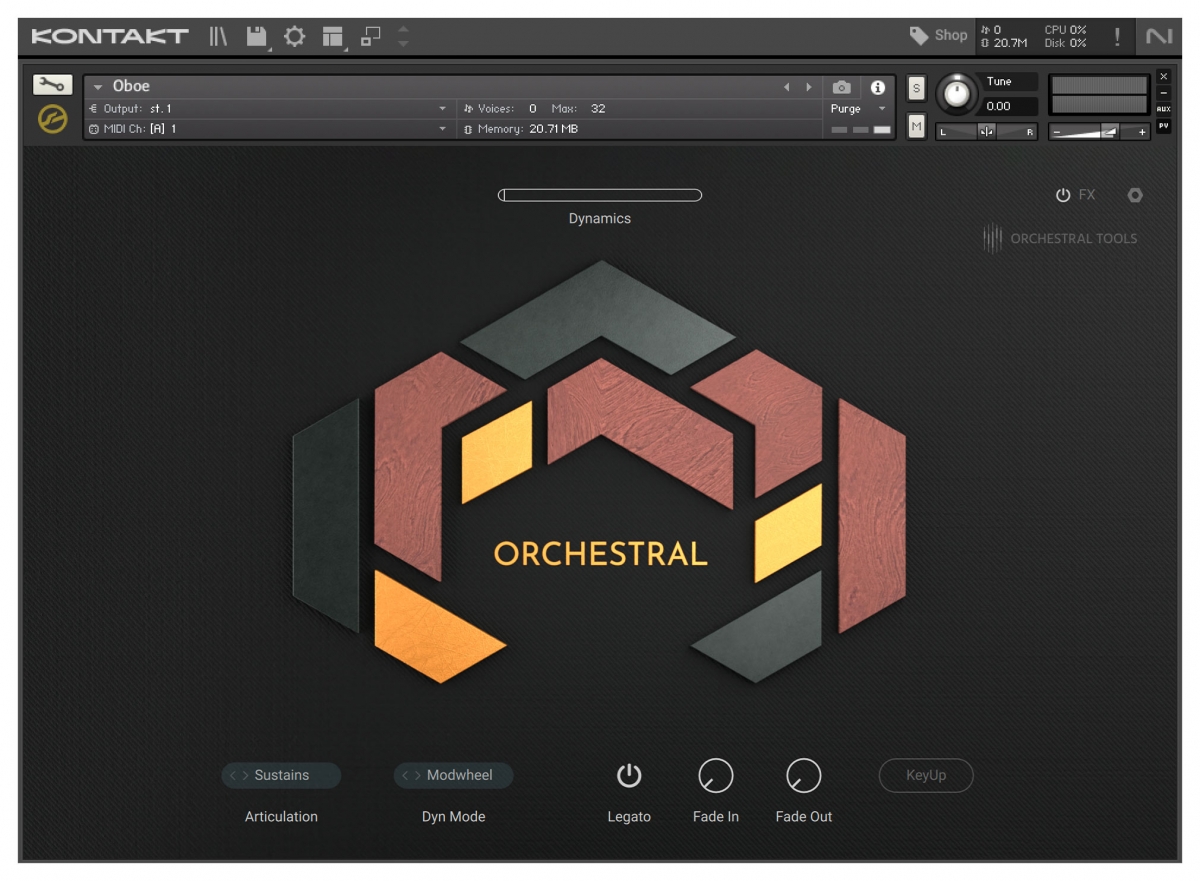Image resolution: width=1200 pixels, height=881 pixels.
Task: Click the pan L/R slider
Action: click(x=986, y=131)
